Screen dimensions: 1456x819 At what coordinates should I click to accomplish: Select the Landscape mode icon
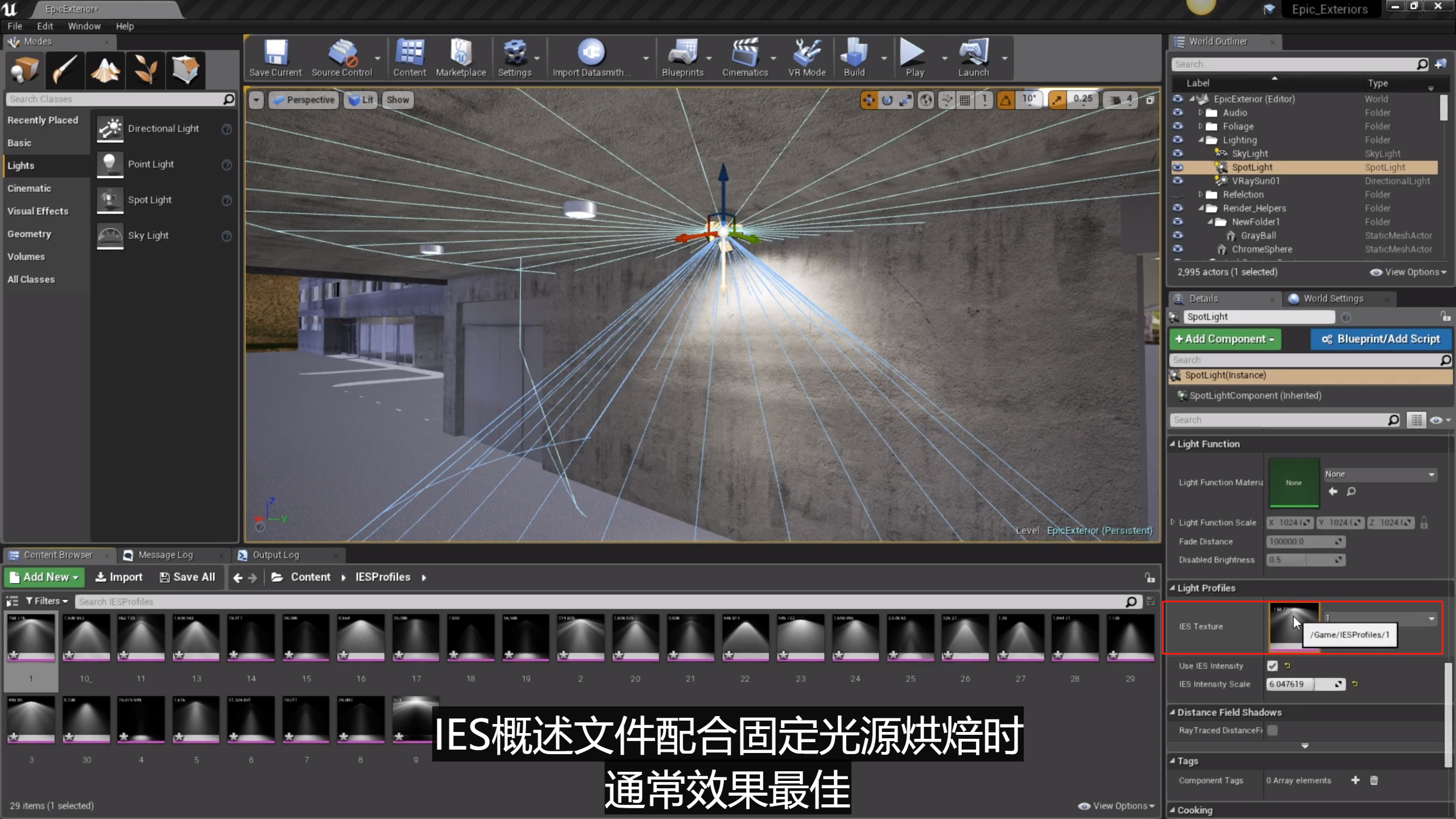point(105,71)
